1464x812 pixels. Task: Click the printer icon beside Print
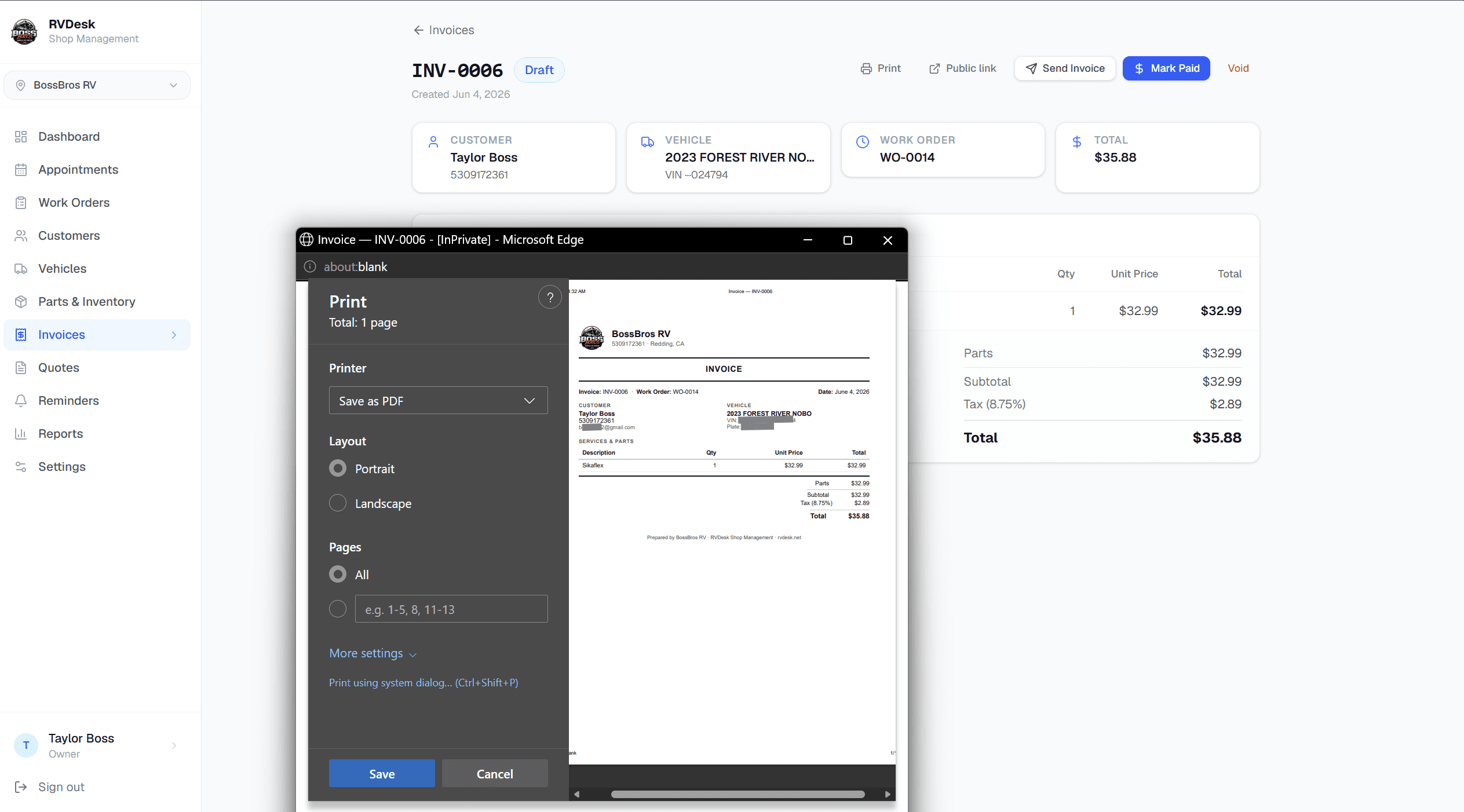pyautogui.click(x=866, y=68)
